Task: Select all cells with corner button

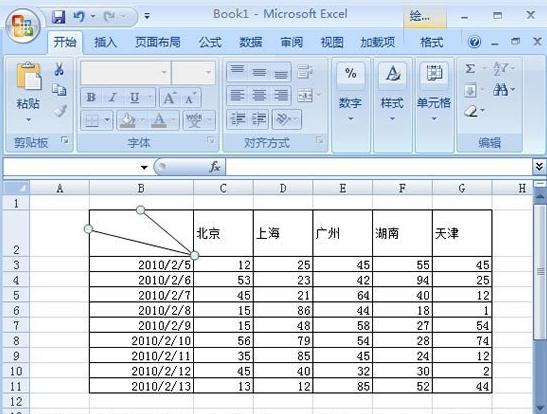Action: (x=16, y=188)
